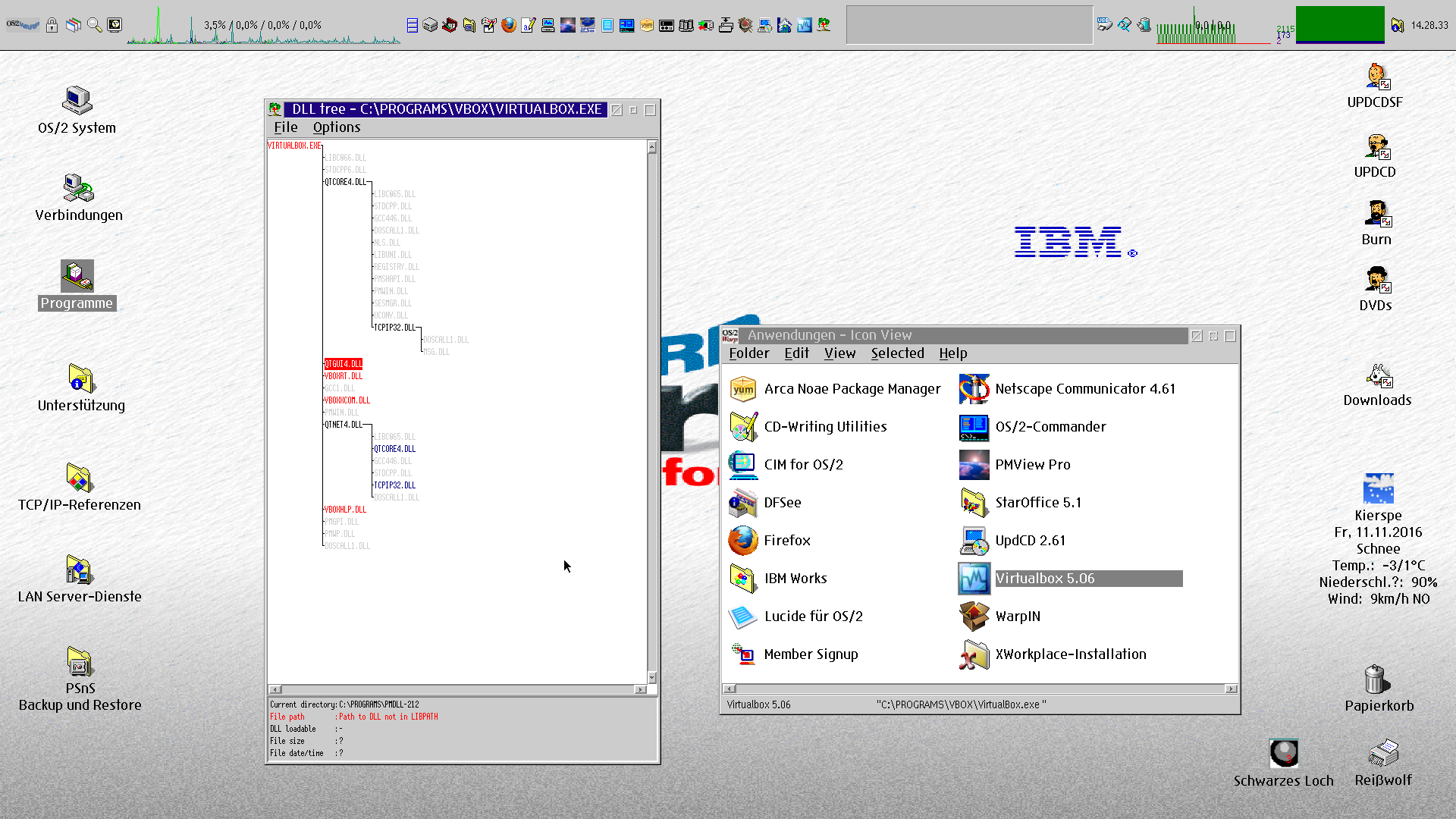
Task: Click the lockup padlock icon in top bar
Action: [x=52, y=25]
